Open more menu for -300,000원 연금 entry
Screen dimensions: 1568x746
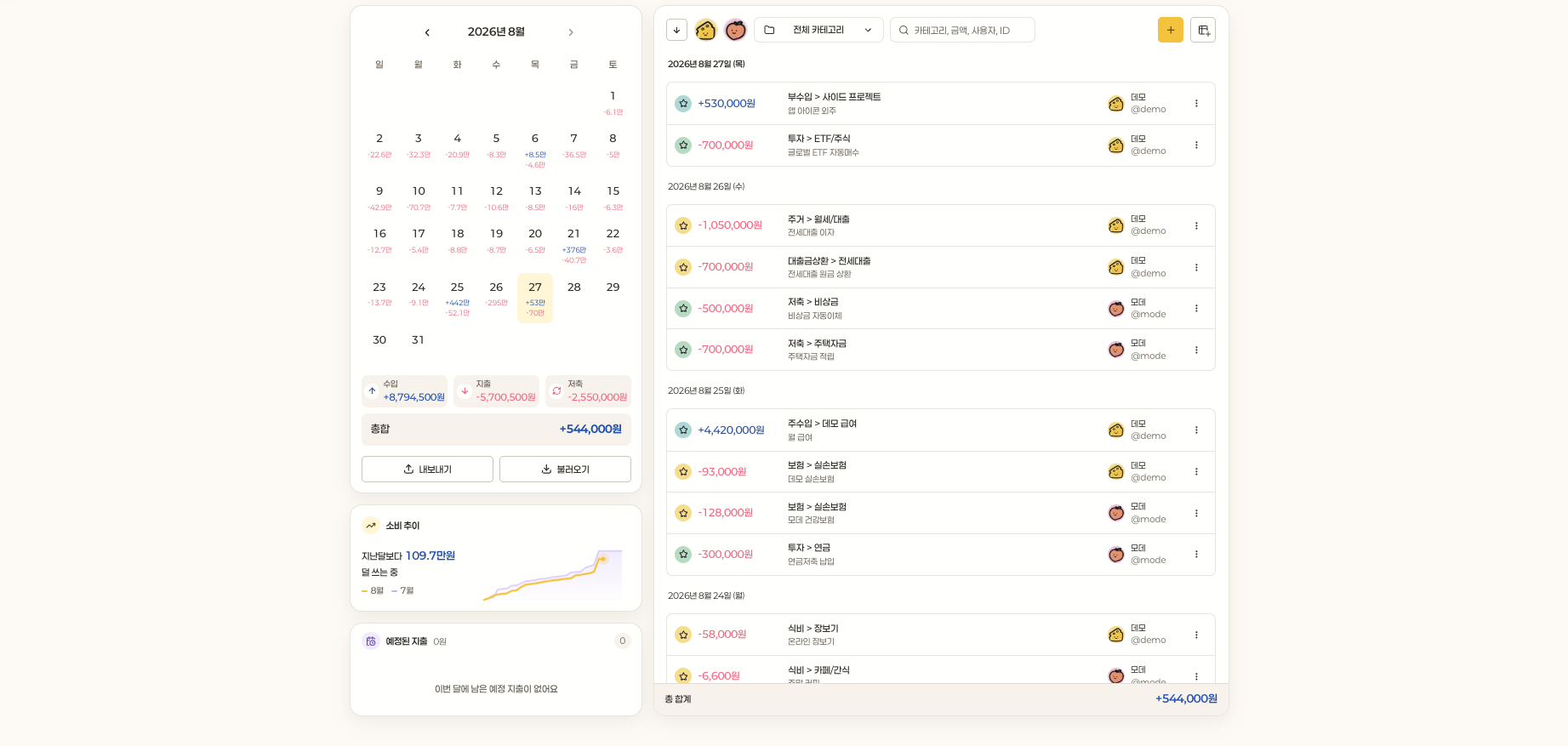pyautogui.click(x=1196, y=555)
